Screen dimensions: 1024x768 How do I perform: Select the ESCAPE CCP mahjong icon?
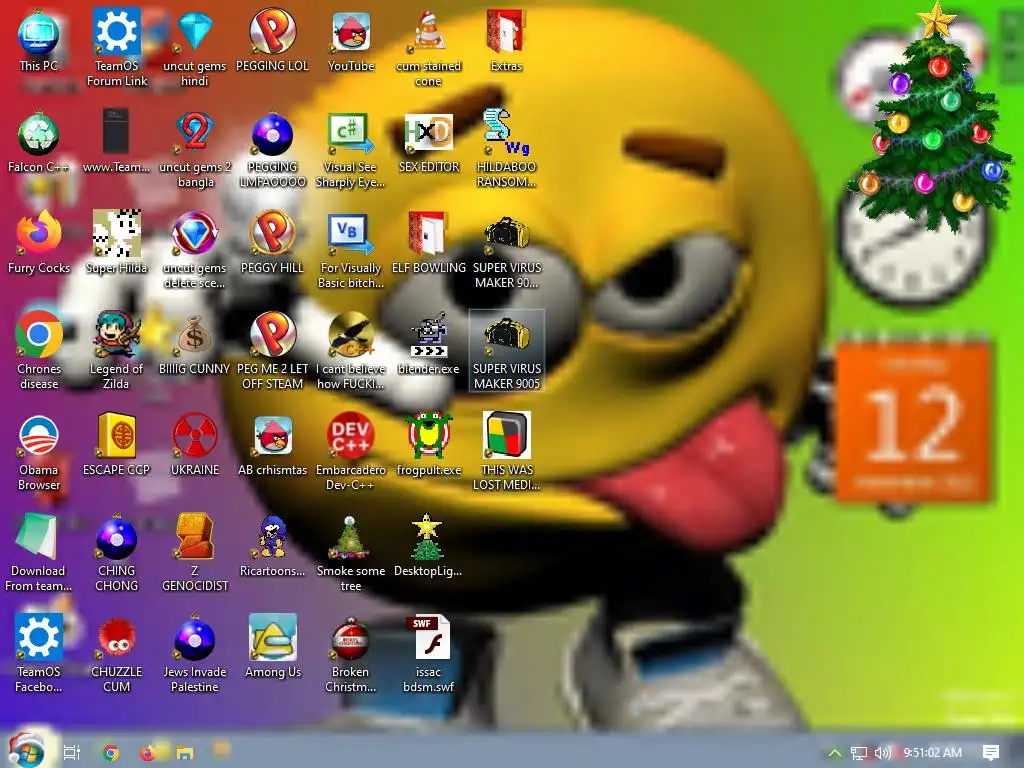(117, 445)
